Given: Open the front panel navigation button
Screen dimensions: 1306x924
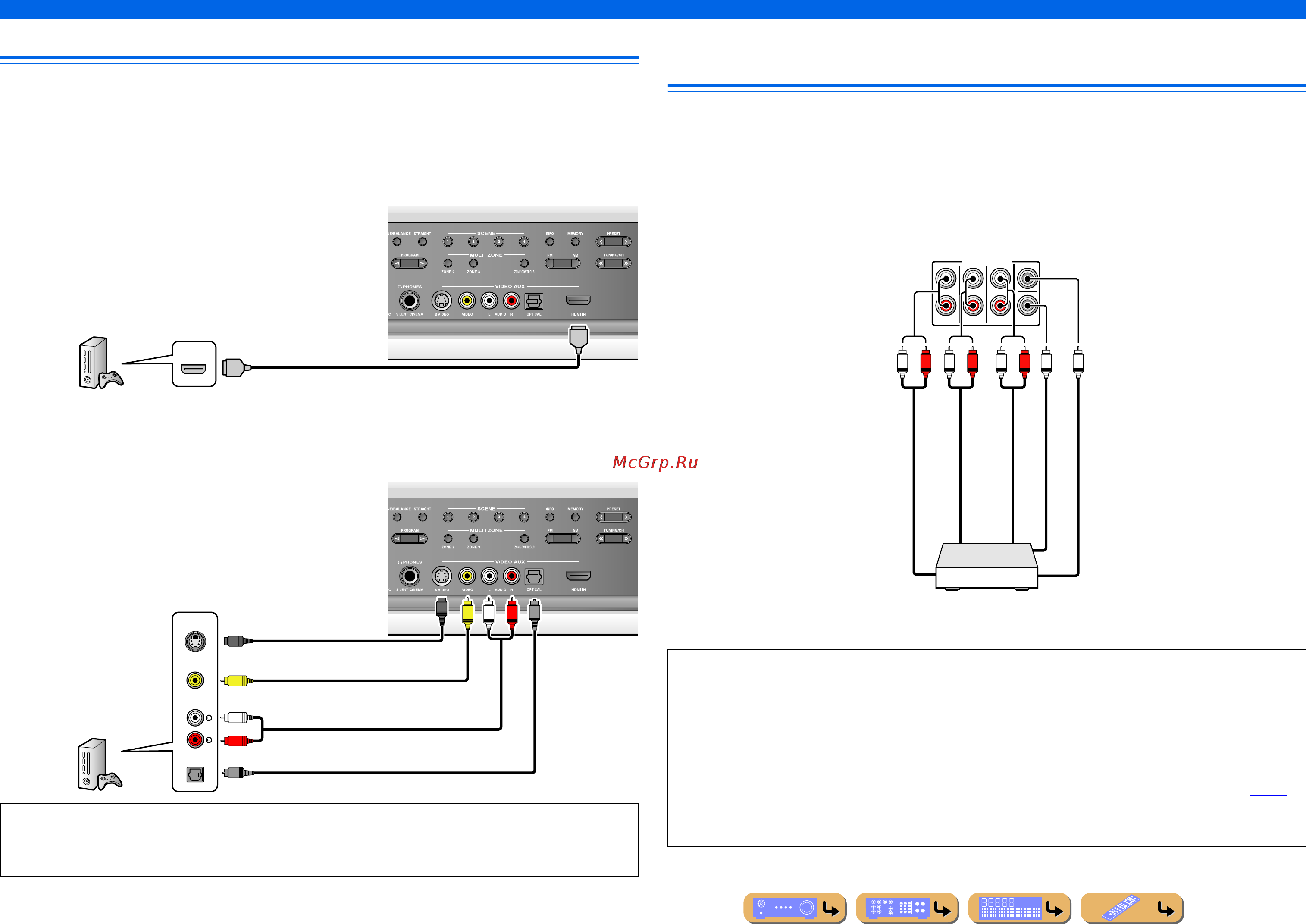Looking at the screenshot, I should [795, 908].
